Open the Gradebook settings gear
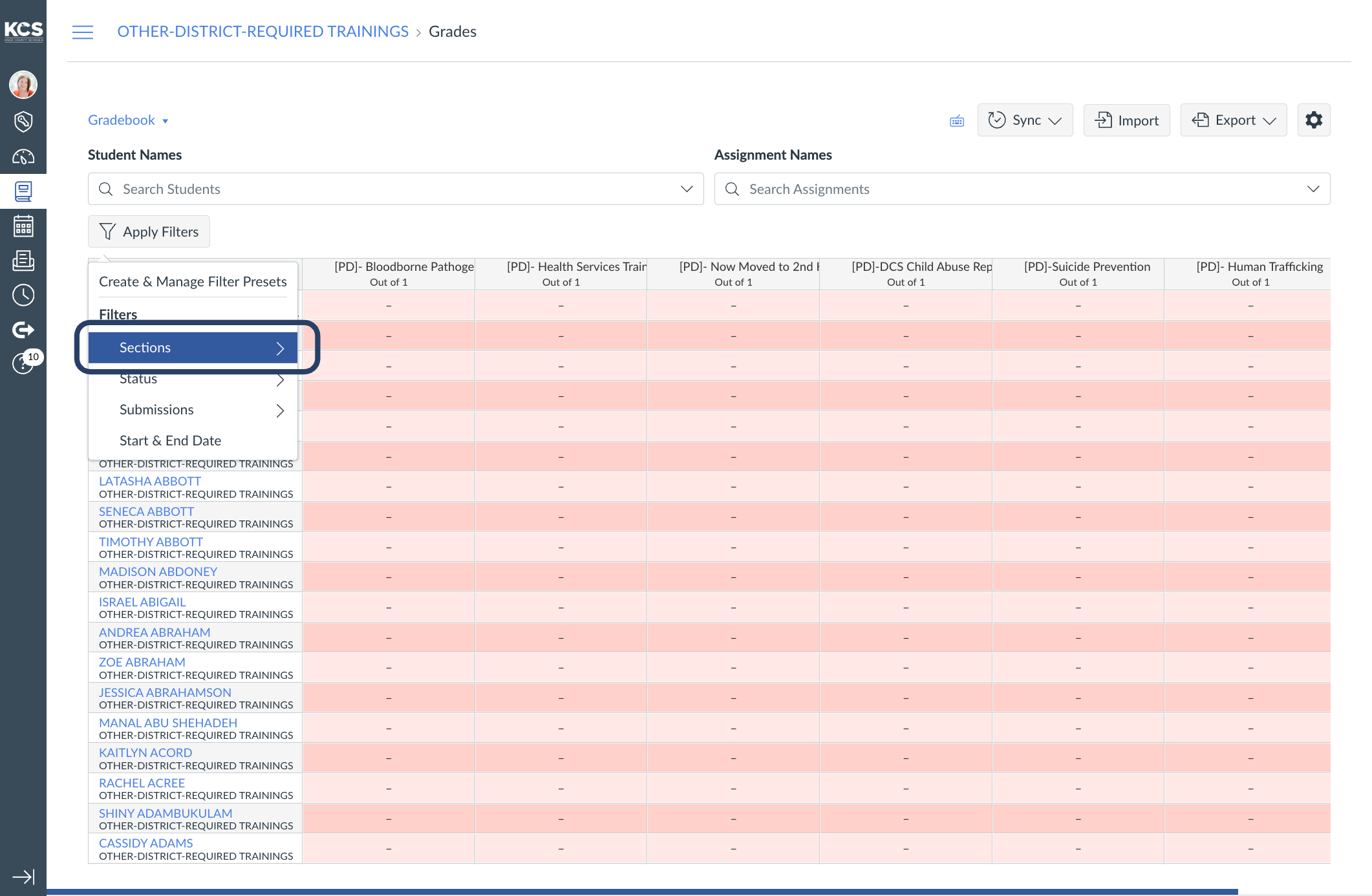Screen dimensions: 1372x896 click(1314, 120)
